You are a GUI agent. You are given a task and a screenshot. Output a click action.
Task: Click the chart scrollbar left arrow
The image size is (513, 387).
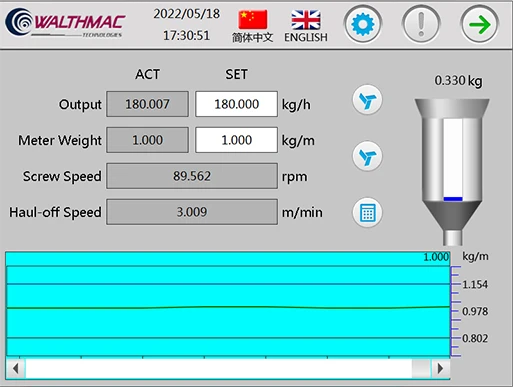pos(16,368)
